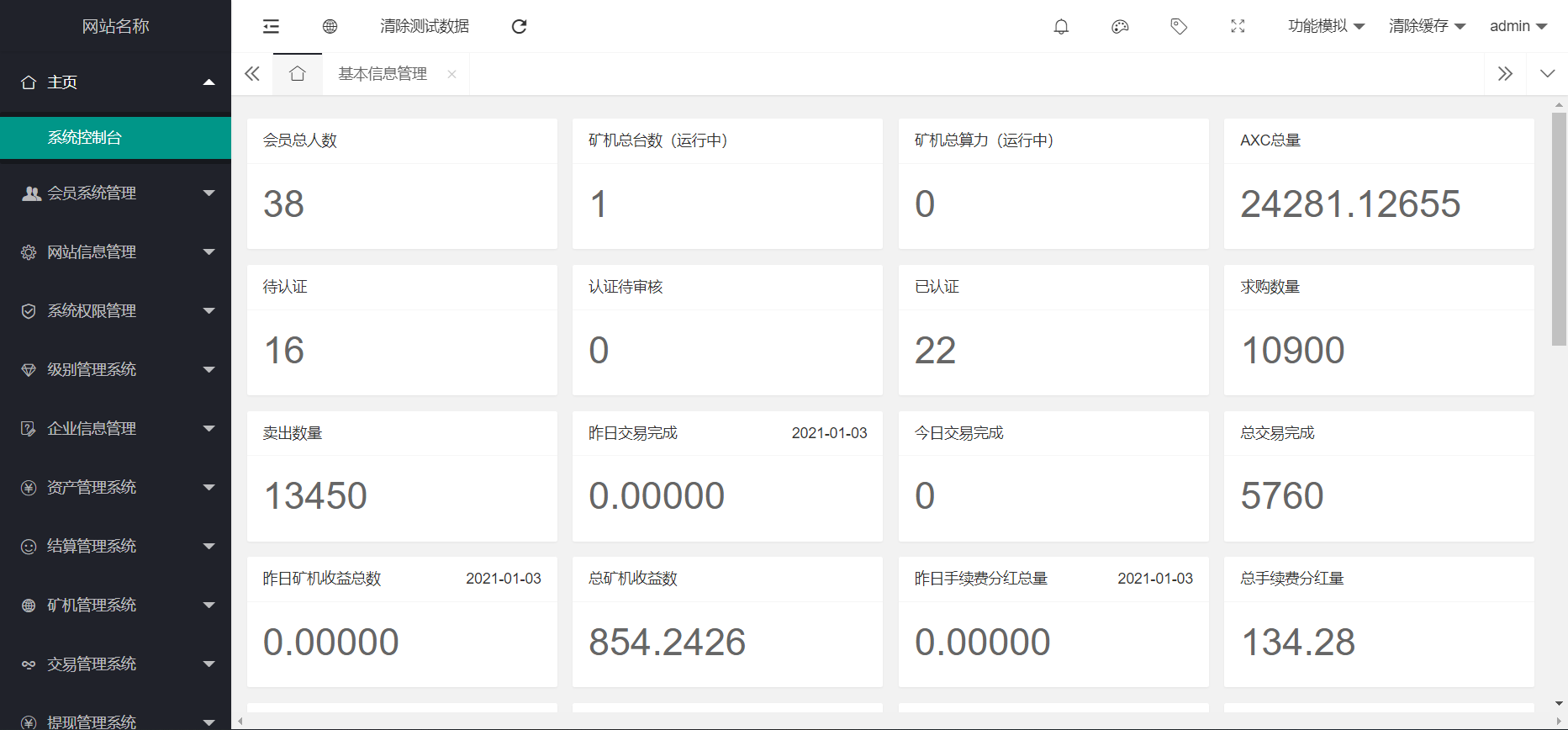Screen dimensions: 1568x730
Task: Click the 系统权限管理 shield icon
Action: point(29,311)
